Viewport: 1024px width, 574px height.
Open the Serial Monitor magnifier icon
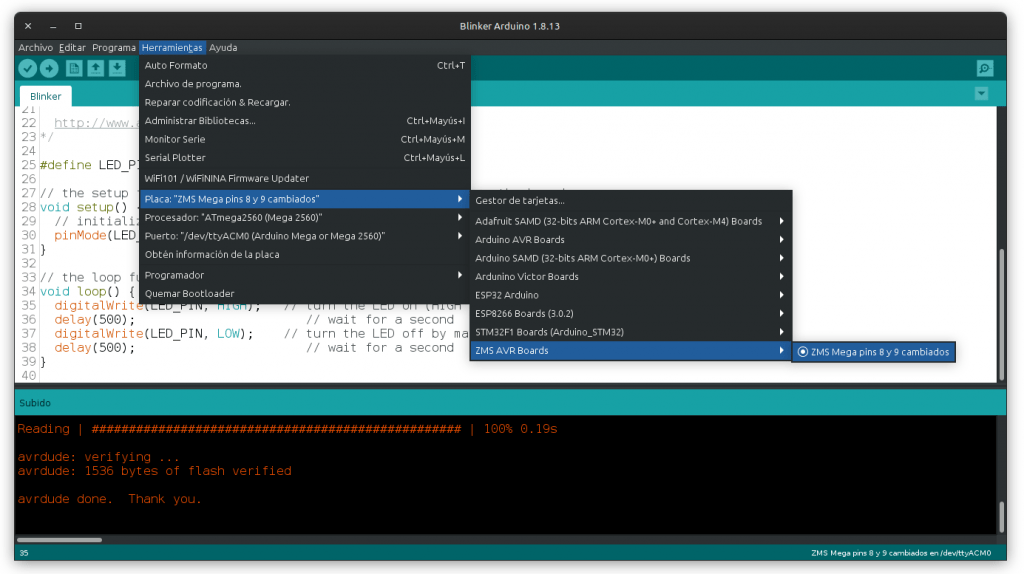click(985, 68)
